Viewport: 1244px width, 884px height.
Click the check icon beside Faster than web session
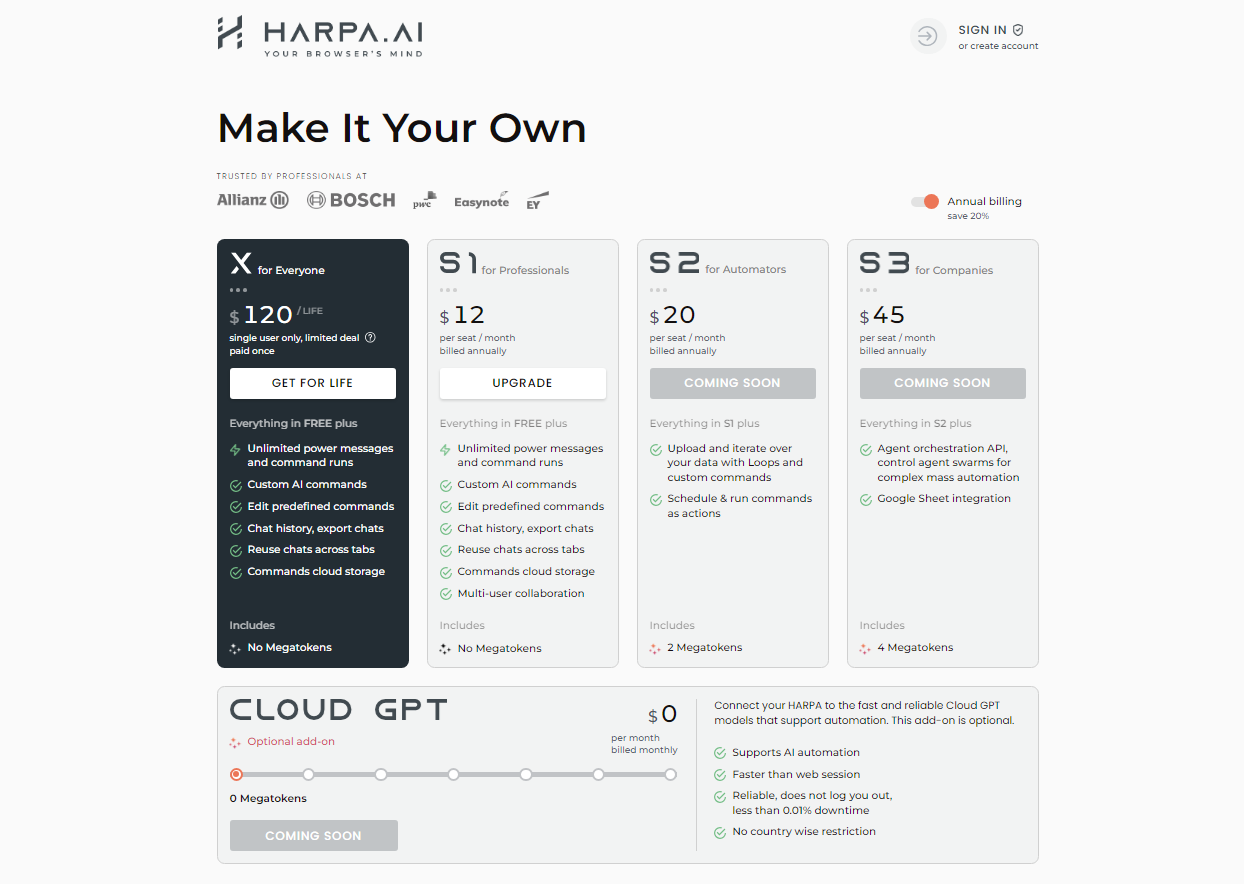720,775
